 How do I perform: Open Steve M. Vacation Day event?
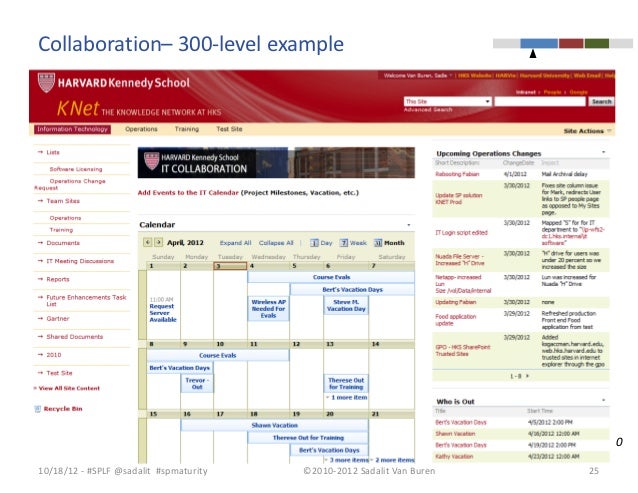click(x=346, y=305)
